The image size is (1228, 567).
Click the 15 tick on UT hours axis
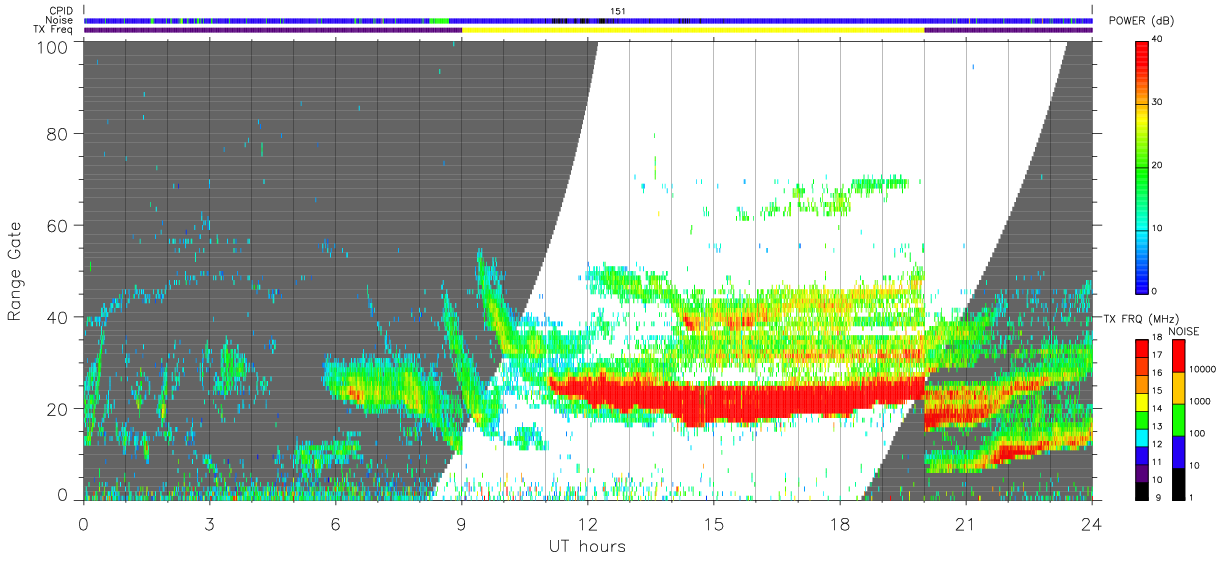click(x=713, y=524)
